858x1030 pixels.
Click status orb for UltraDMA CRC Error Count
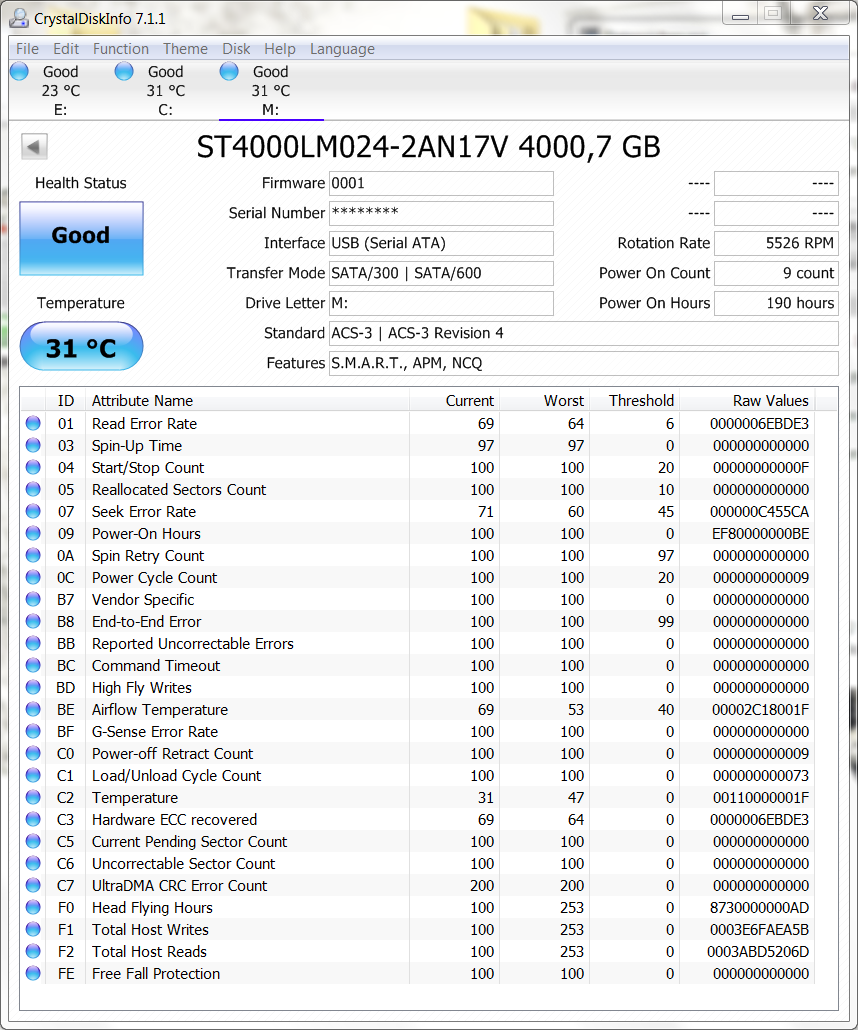[x=33, y=885]
